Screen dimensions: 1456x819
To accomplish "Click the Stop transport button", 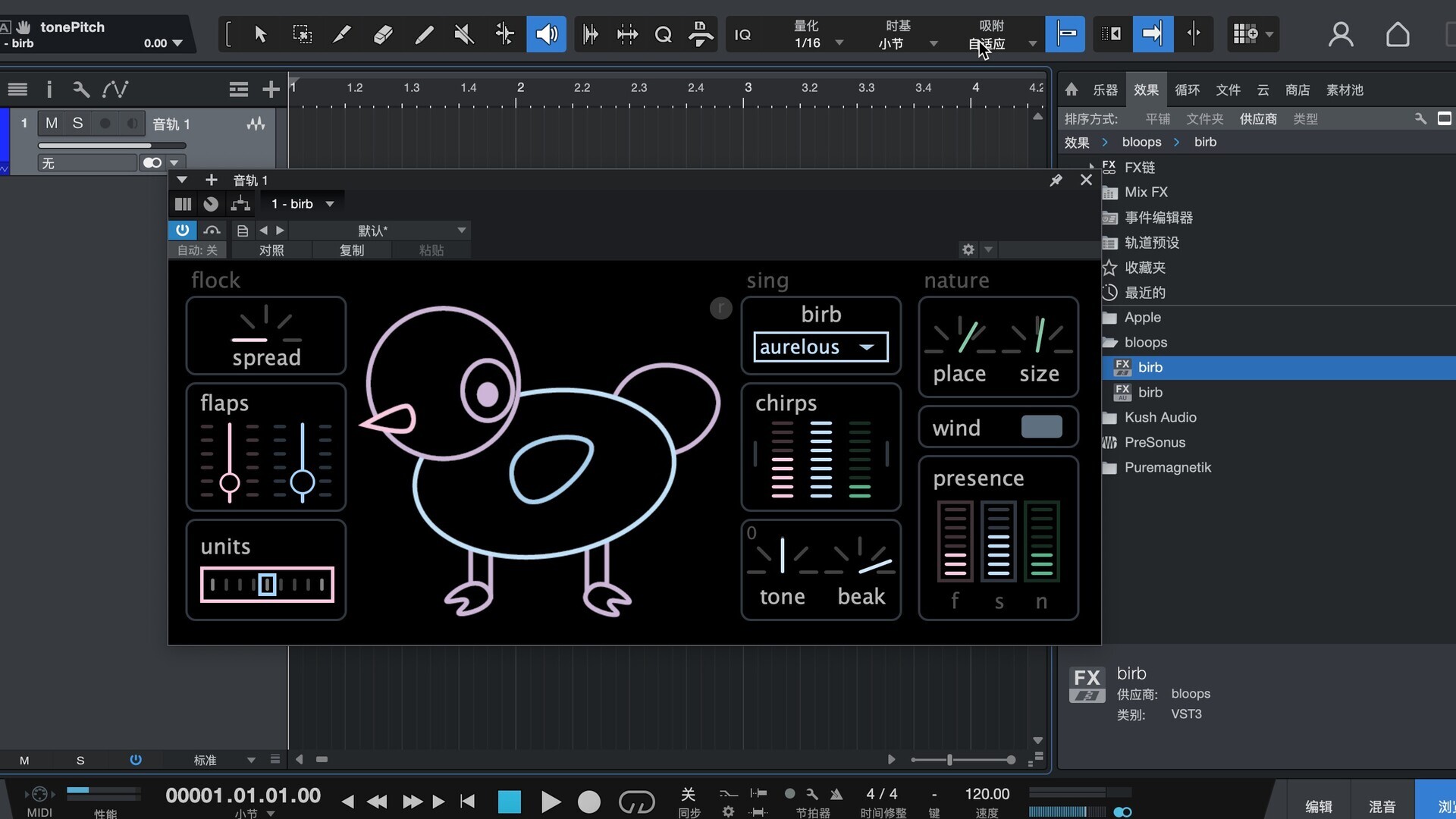I will coord(510,802).
